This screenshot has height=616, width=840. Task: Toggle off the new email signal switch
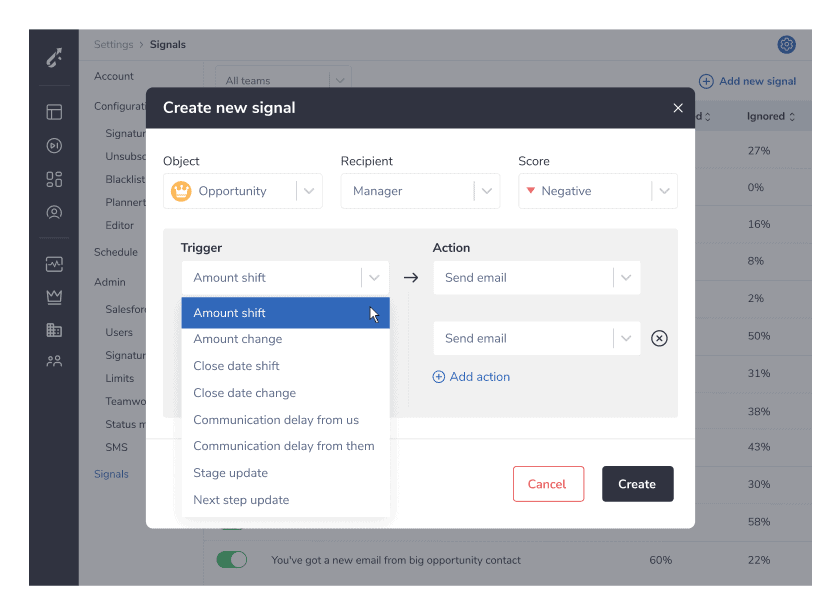point(231,560)
